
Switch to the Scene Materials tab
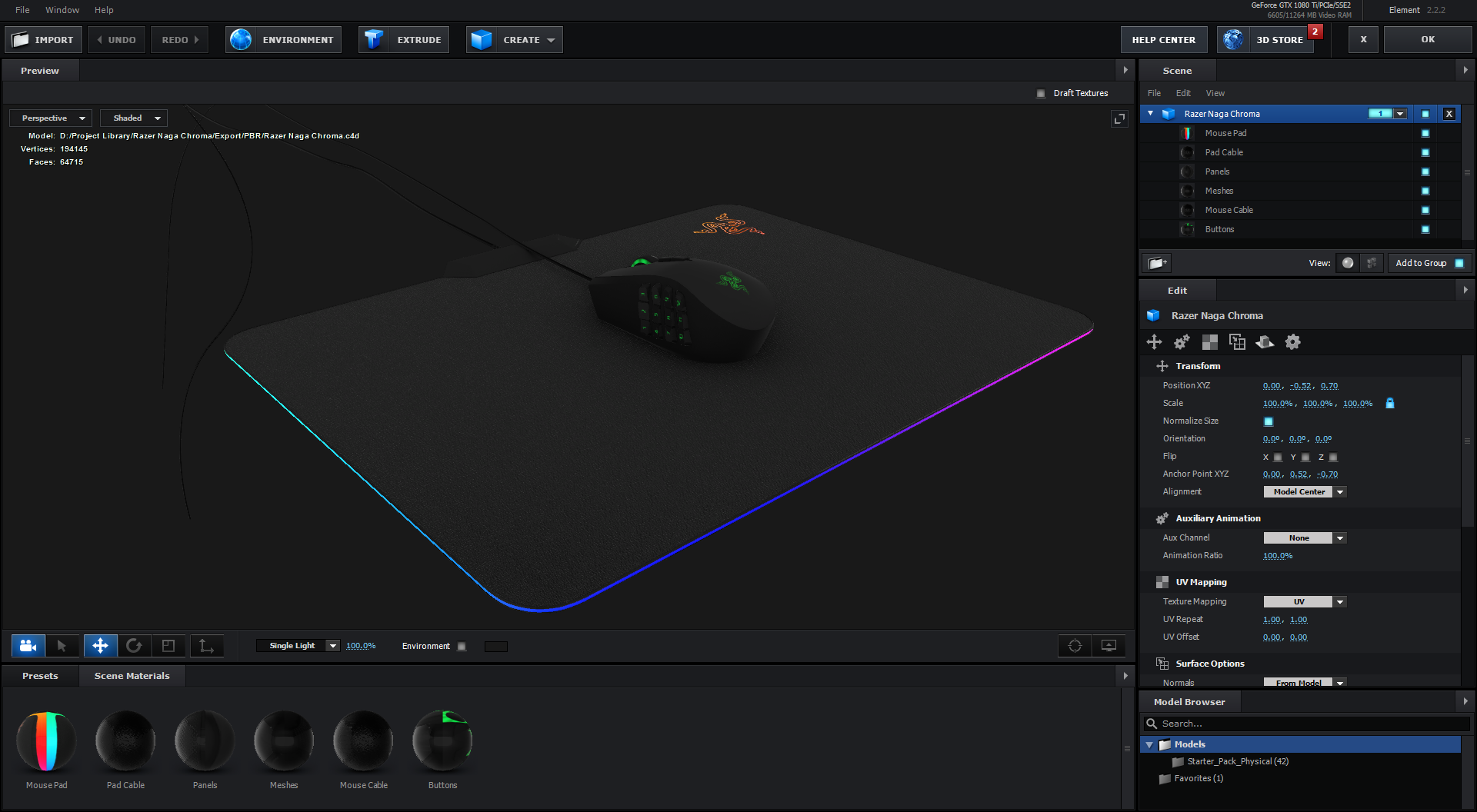pyautogui.click(x=132, y=676)
